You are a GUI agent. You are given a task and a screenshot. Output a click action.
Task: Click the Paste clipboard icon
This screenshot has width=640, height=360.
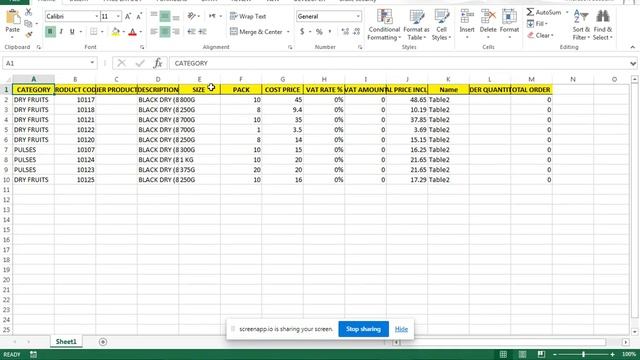point(12,18)
